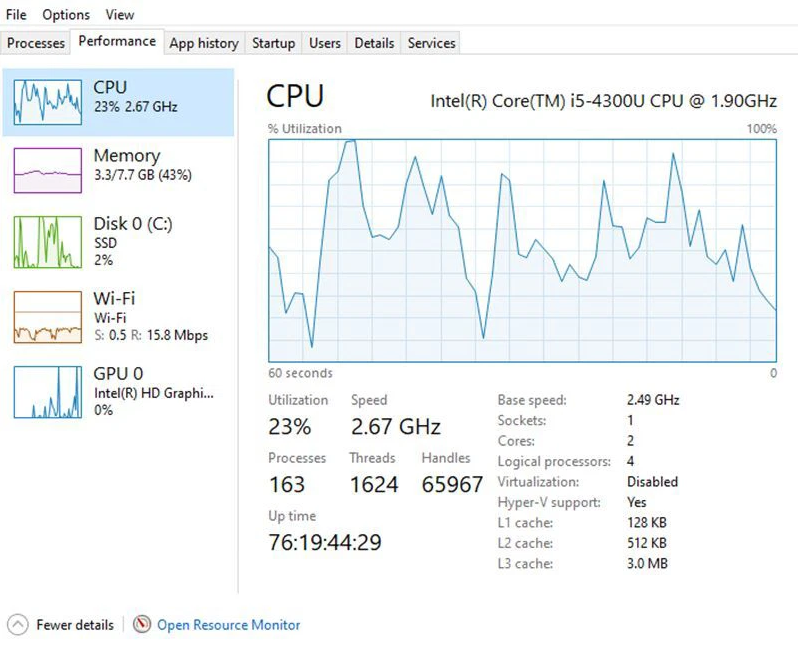This screenshot has width=798, height=645.
Task: Select the Memory usage graph thumbnail
Action: [47, 171]
